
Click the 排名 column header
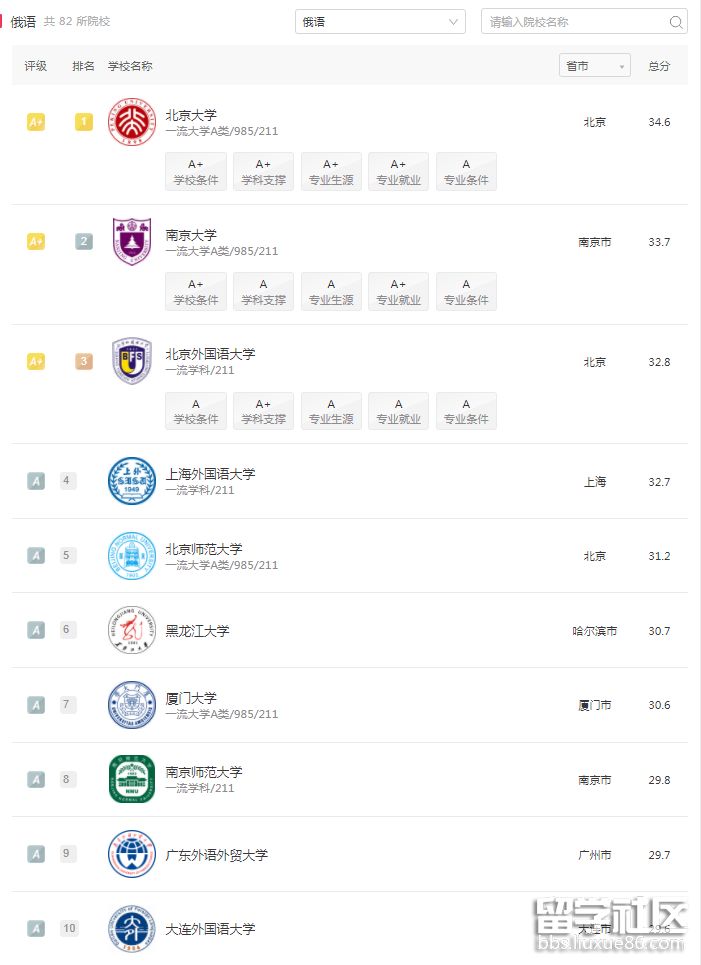(x=84, y=66)
